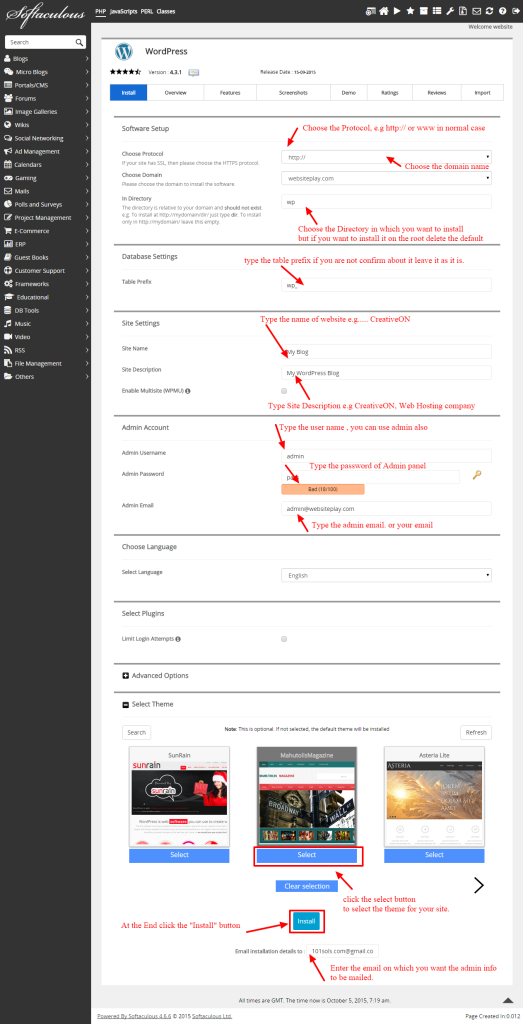The height and width of the screenshot is (1024, 523).
Task: Open ratings via the star icon
Action: click(x=410, y=11)
